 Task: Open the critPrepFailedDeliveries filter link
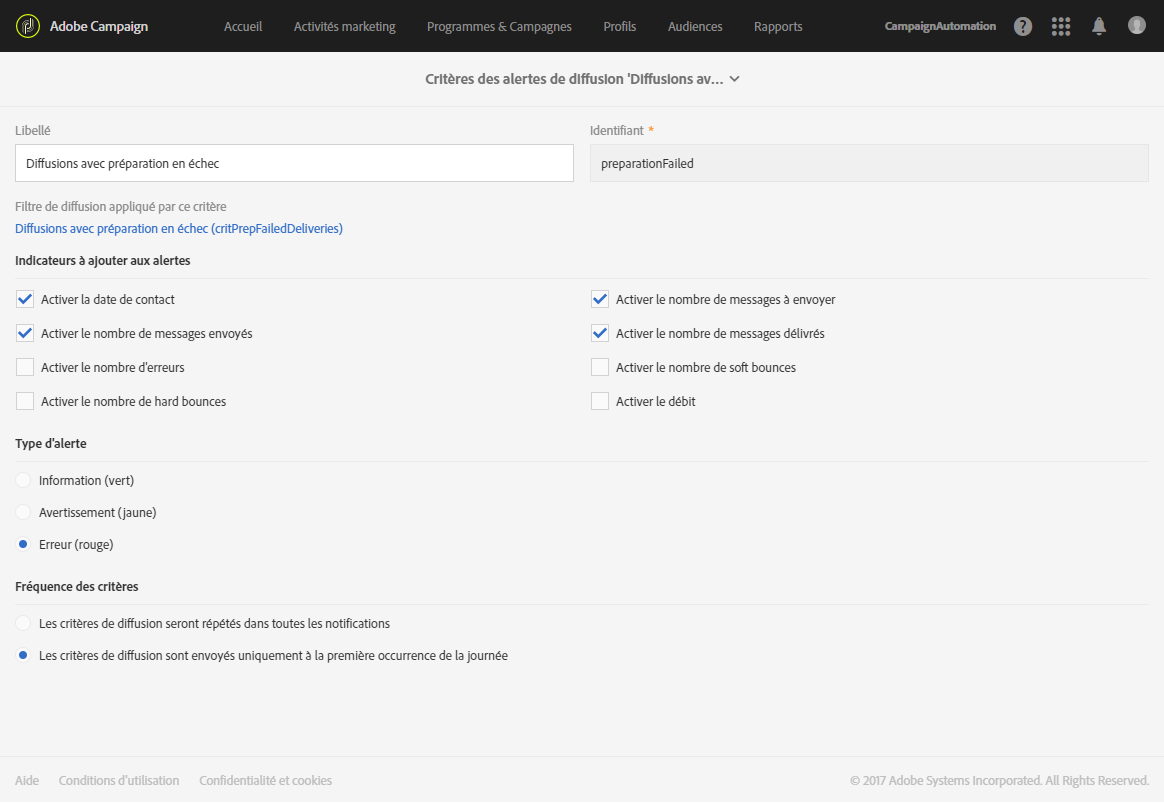179,229
